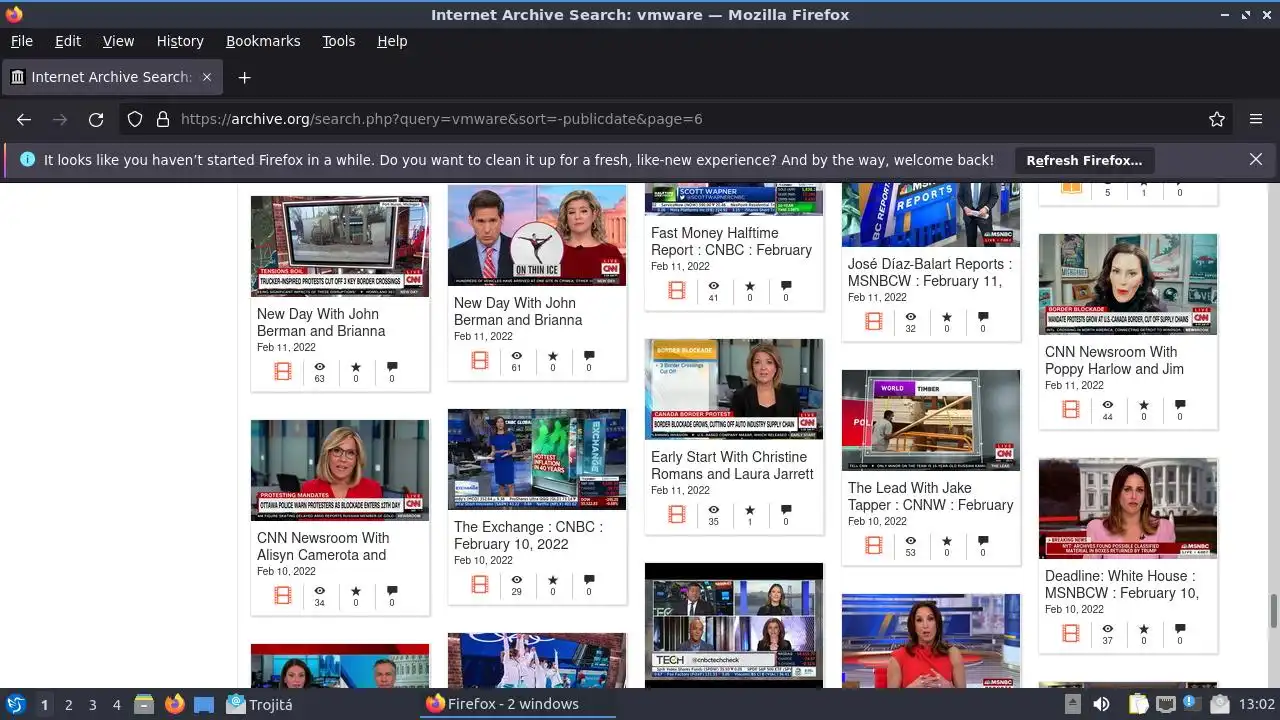Click movie icon on José Díaz-Balart card

tap(874, 322)
